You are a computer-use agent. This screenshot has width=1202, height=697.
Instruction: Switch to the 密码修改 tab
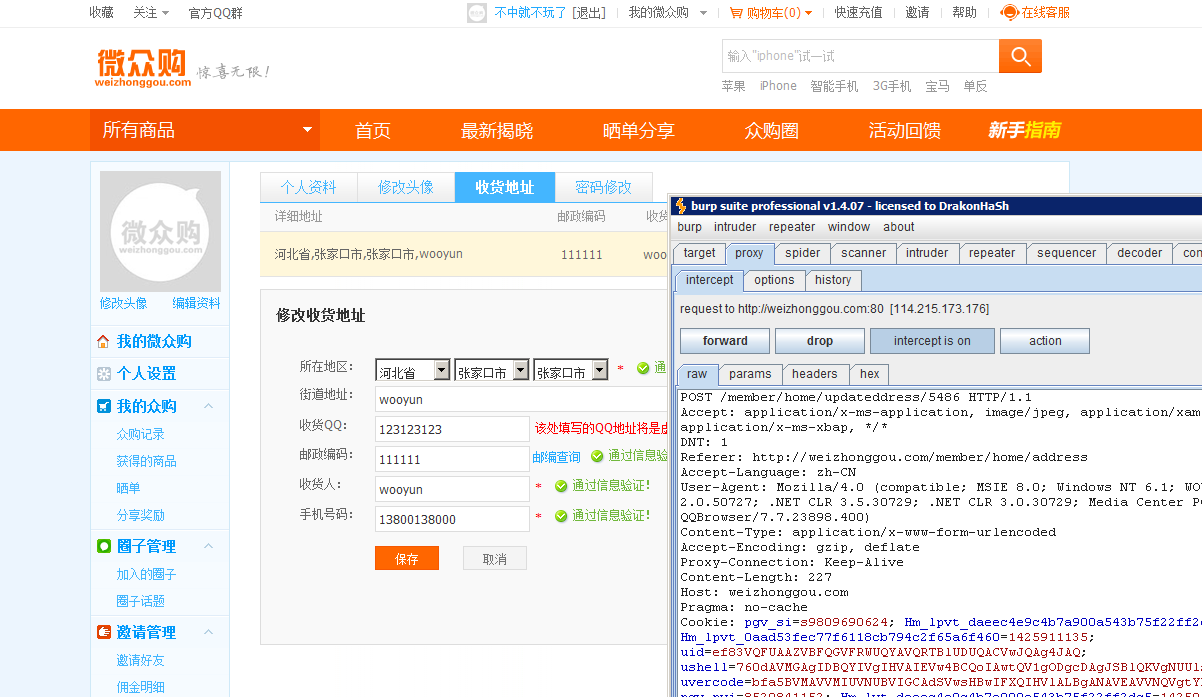604,187
